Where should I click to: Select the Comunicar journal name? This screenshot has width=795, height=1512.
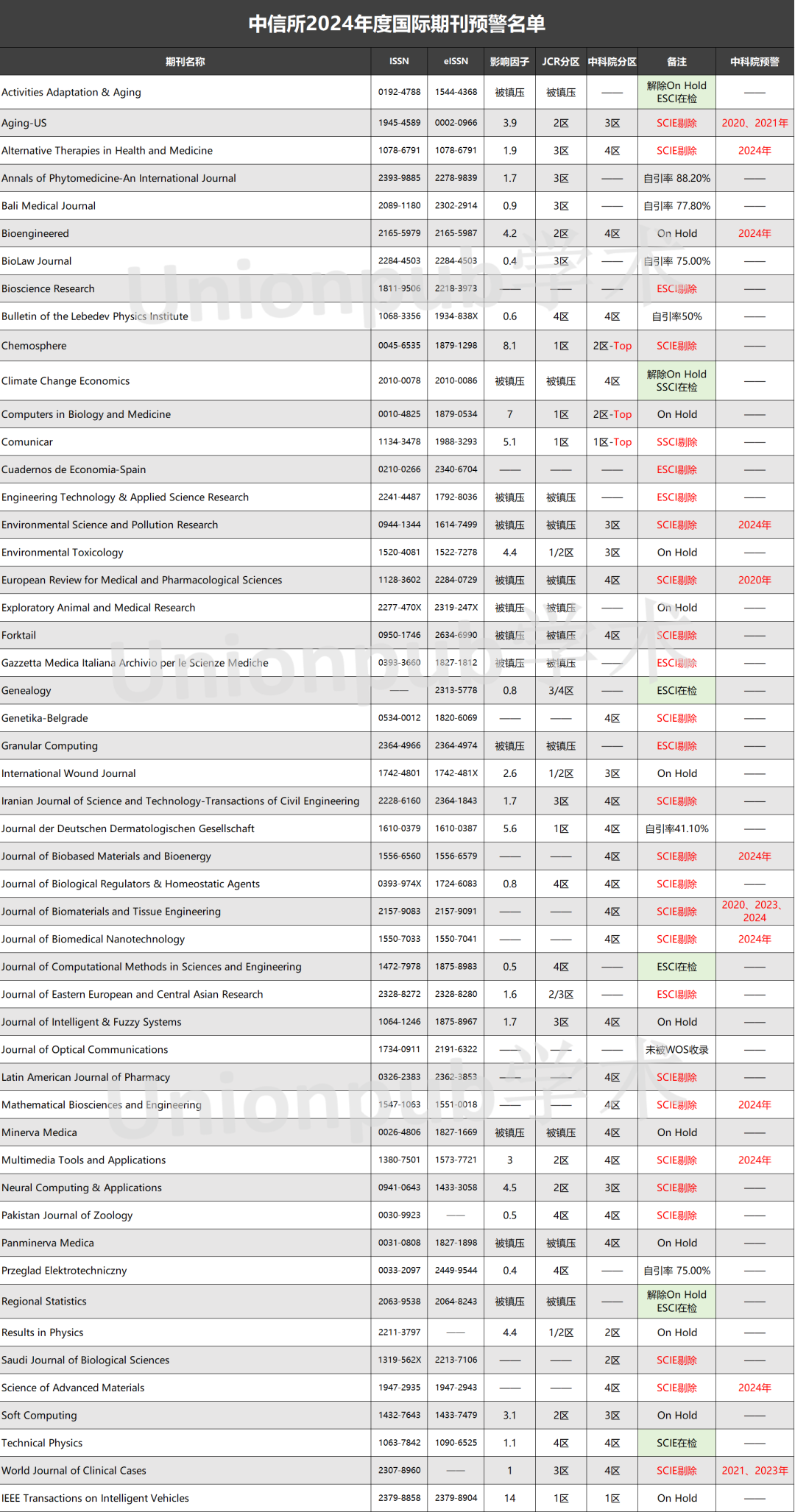click(27, 442)
